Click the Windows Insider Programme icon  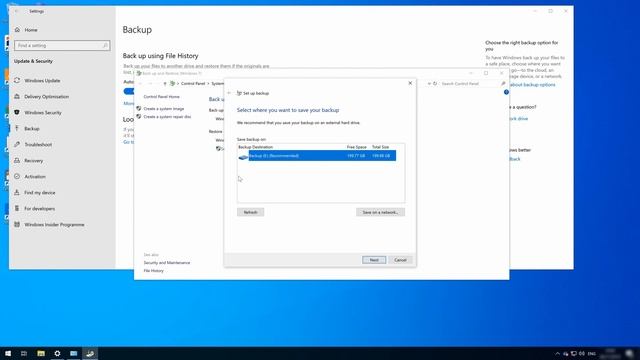click(17, 224)
